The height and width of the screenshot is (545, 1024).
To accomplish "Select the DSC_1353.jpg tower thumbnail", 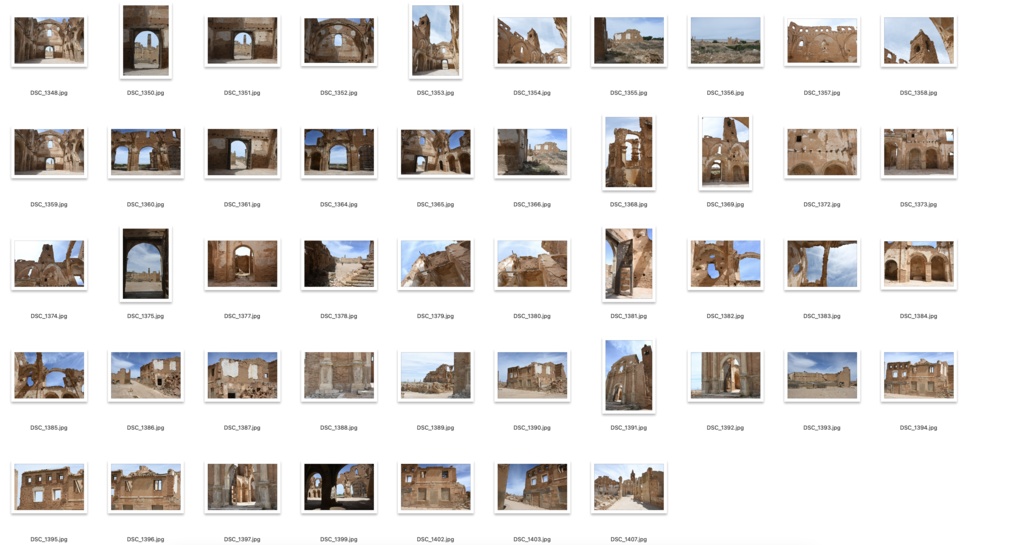I will point(436,40).
